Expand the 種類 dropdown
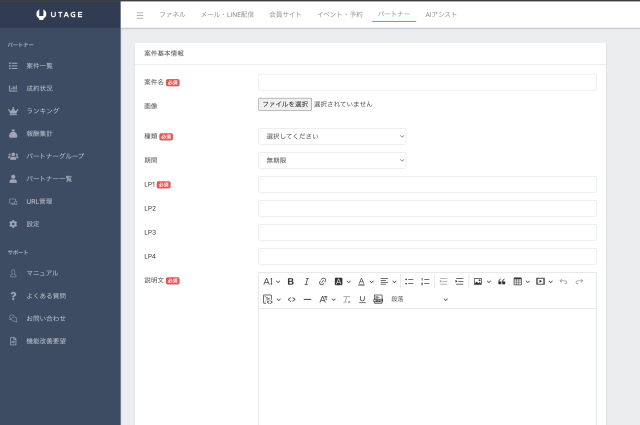The image size is (640, 425). (332, 136)
